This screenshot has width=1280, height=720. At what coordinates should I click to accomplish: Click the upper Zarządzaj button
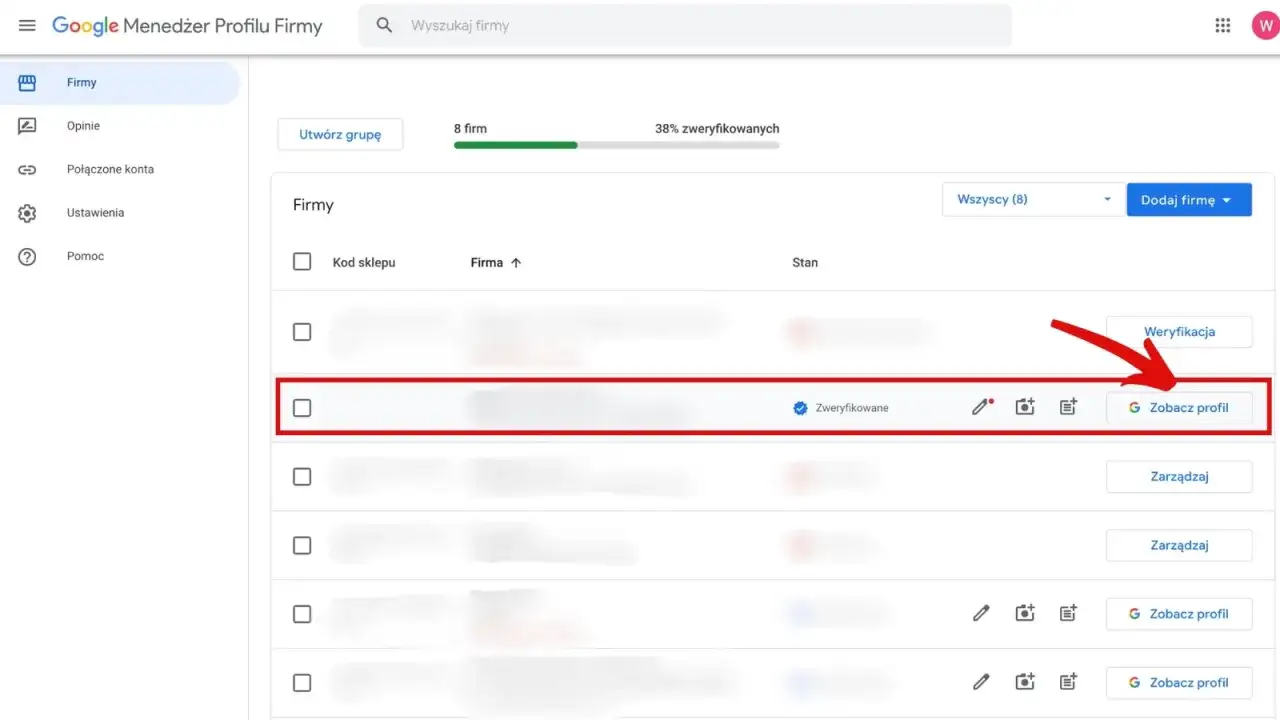[1179, 477]
